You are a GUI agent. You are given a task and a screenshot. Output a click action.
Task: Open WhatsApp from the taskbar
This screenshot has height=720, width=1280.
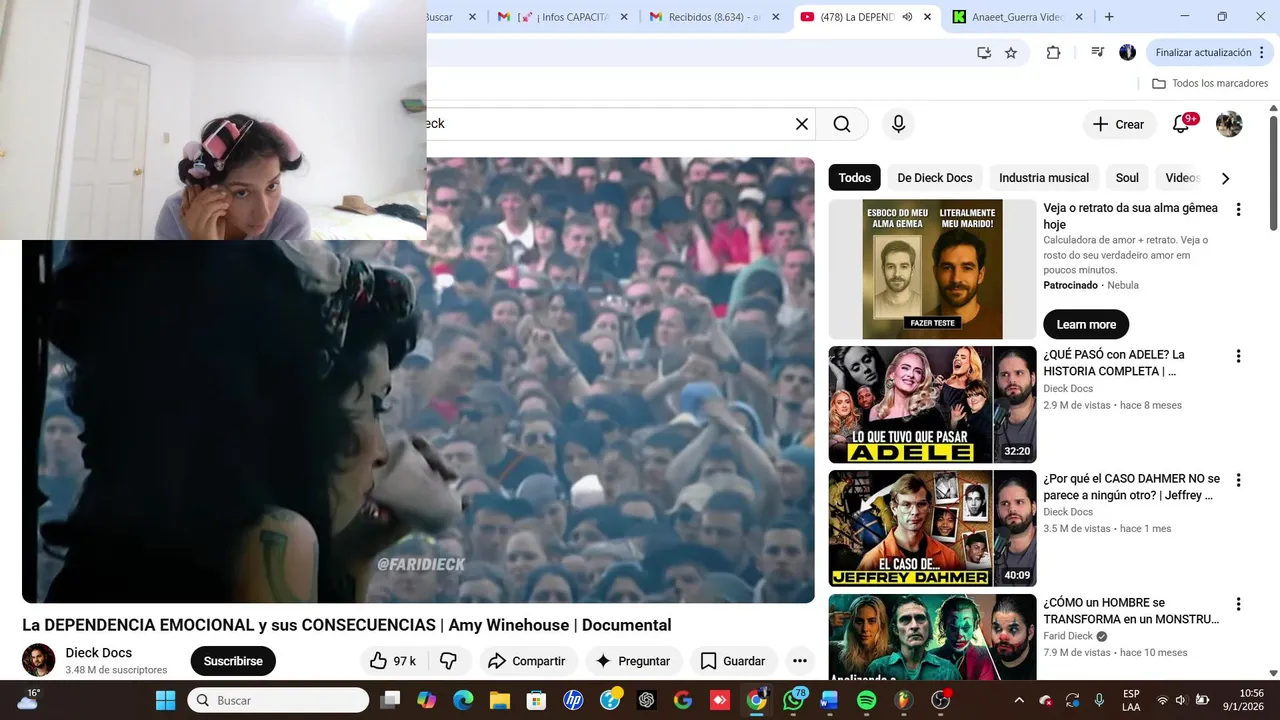coord(793,700)
